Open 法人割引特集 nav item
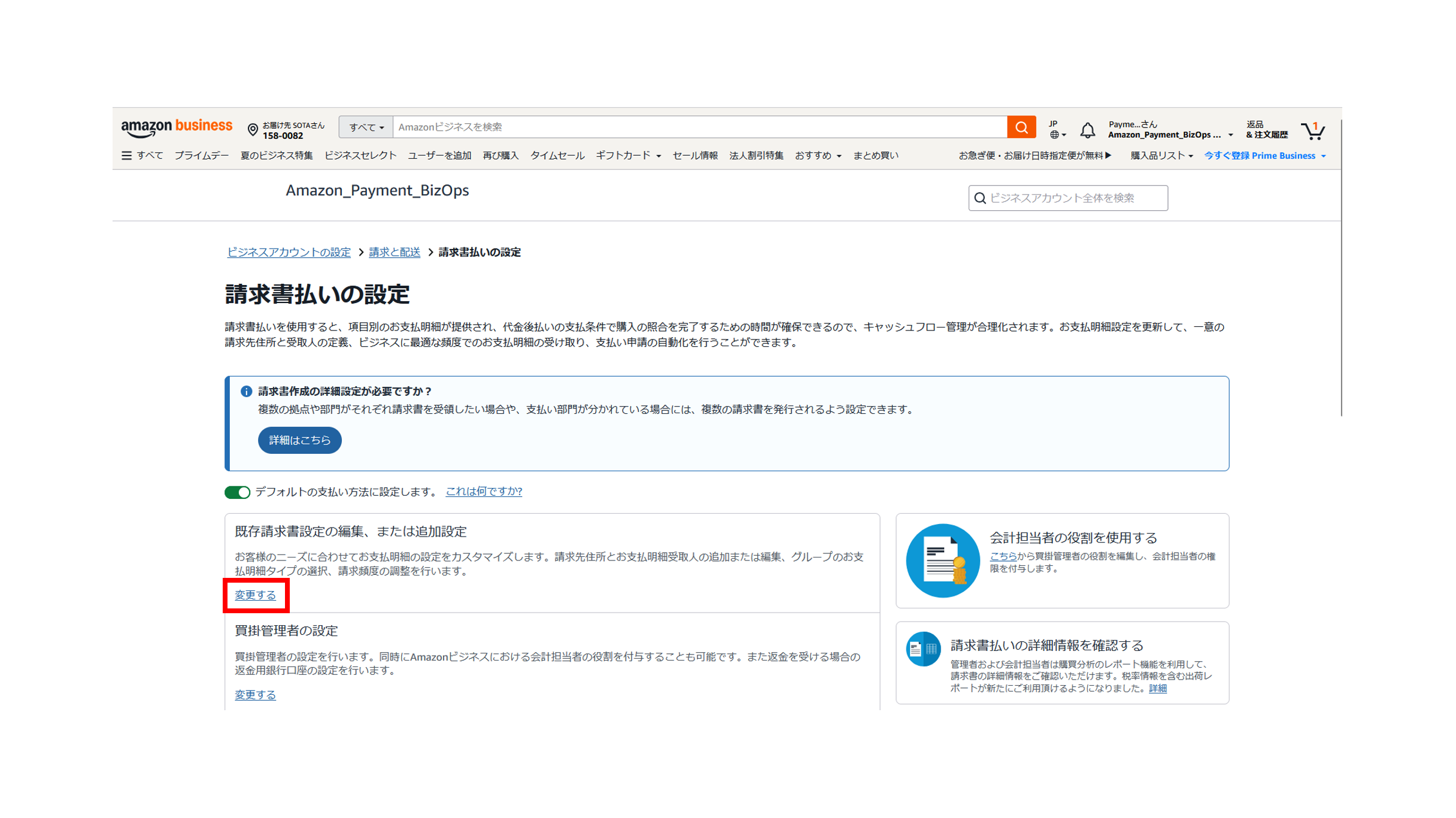The image size is (1456, 818). tap(756, 156)
